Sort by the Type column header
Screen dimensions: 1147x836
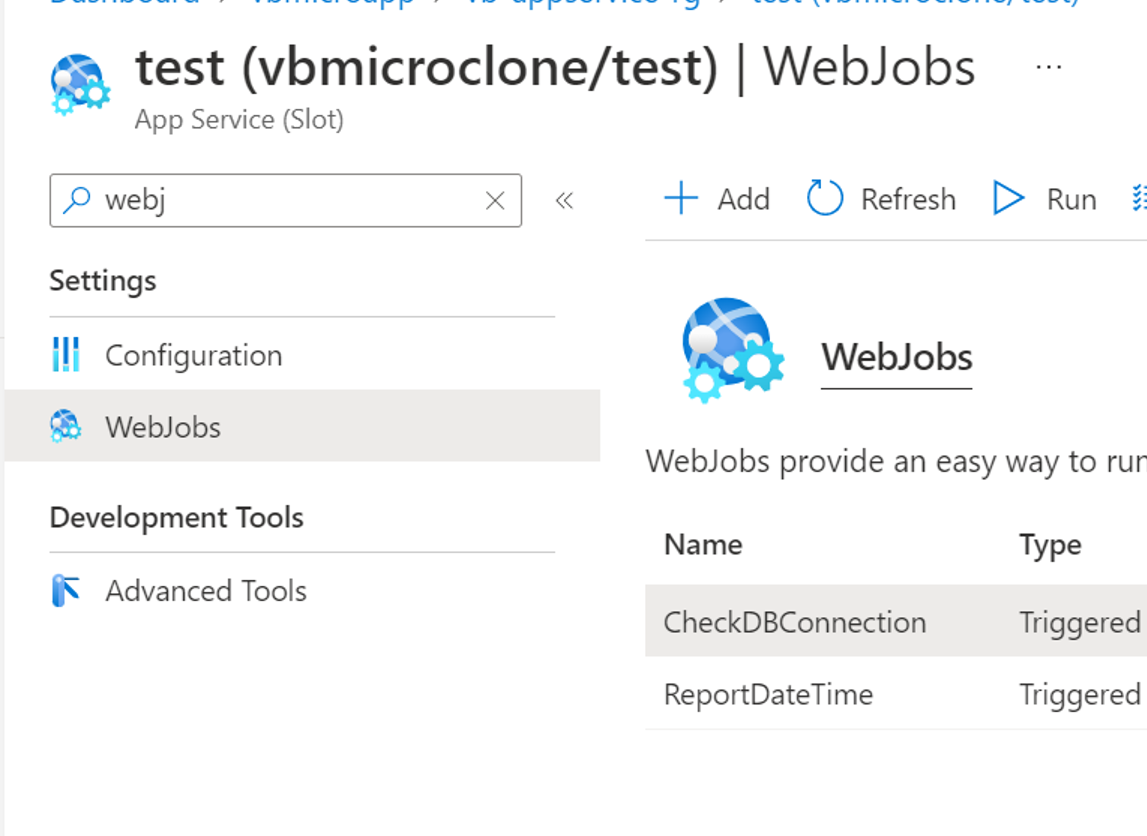point(1050,546)
